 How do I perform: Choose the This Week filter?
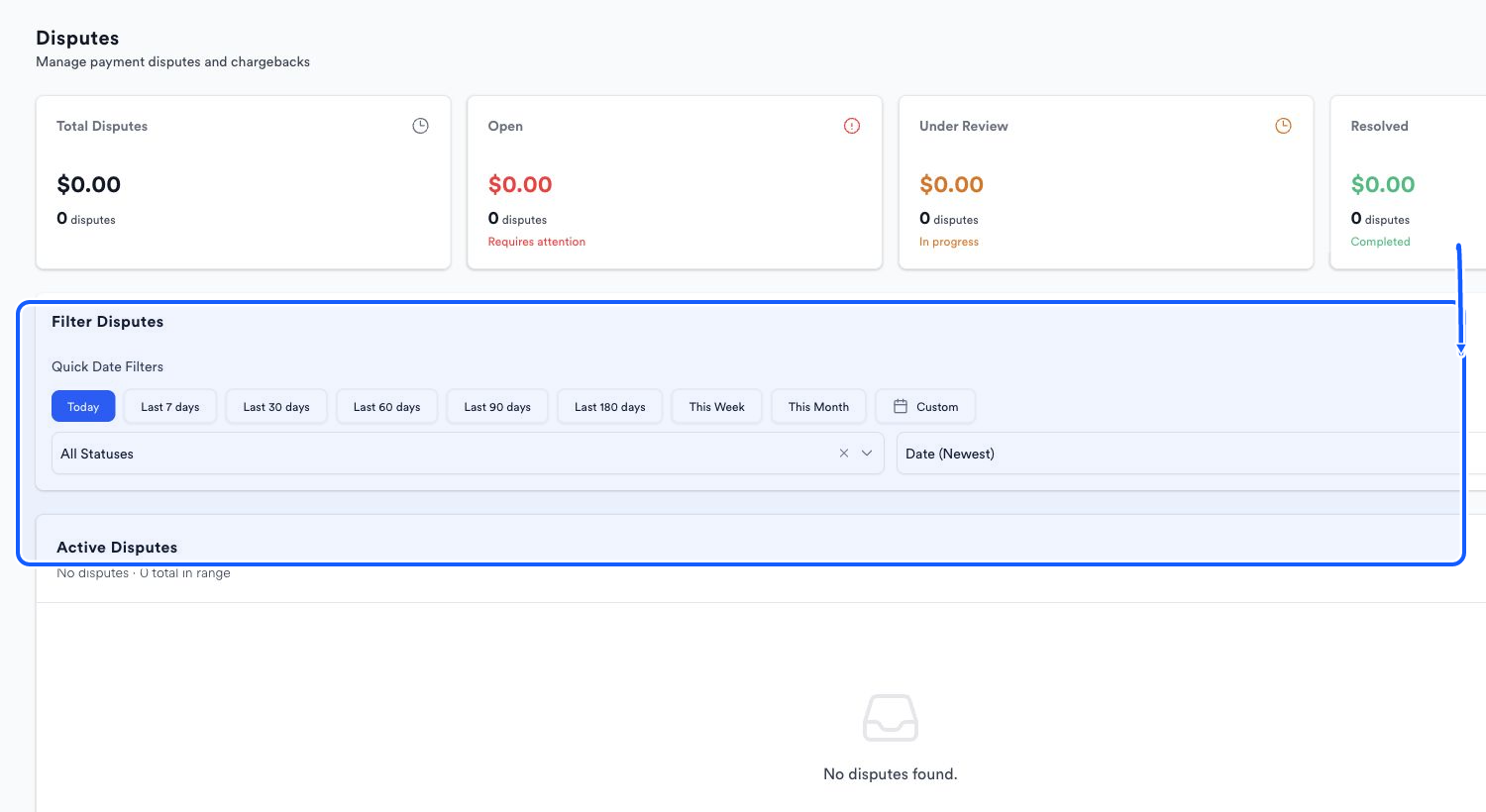(x=717, y=407)
